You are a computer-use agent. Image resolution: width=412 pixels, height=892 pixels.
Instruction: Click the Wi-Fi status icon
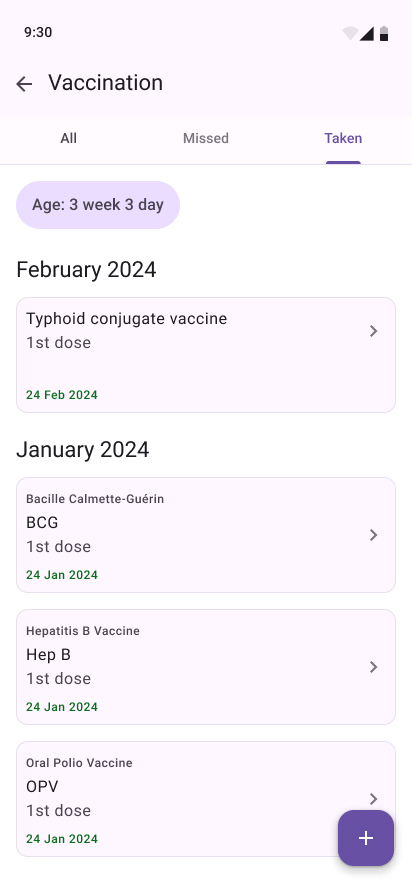[x=350, y=34]
